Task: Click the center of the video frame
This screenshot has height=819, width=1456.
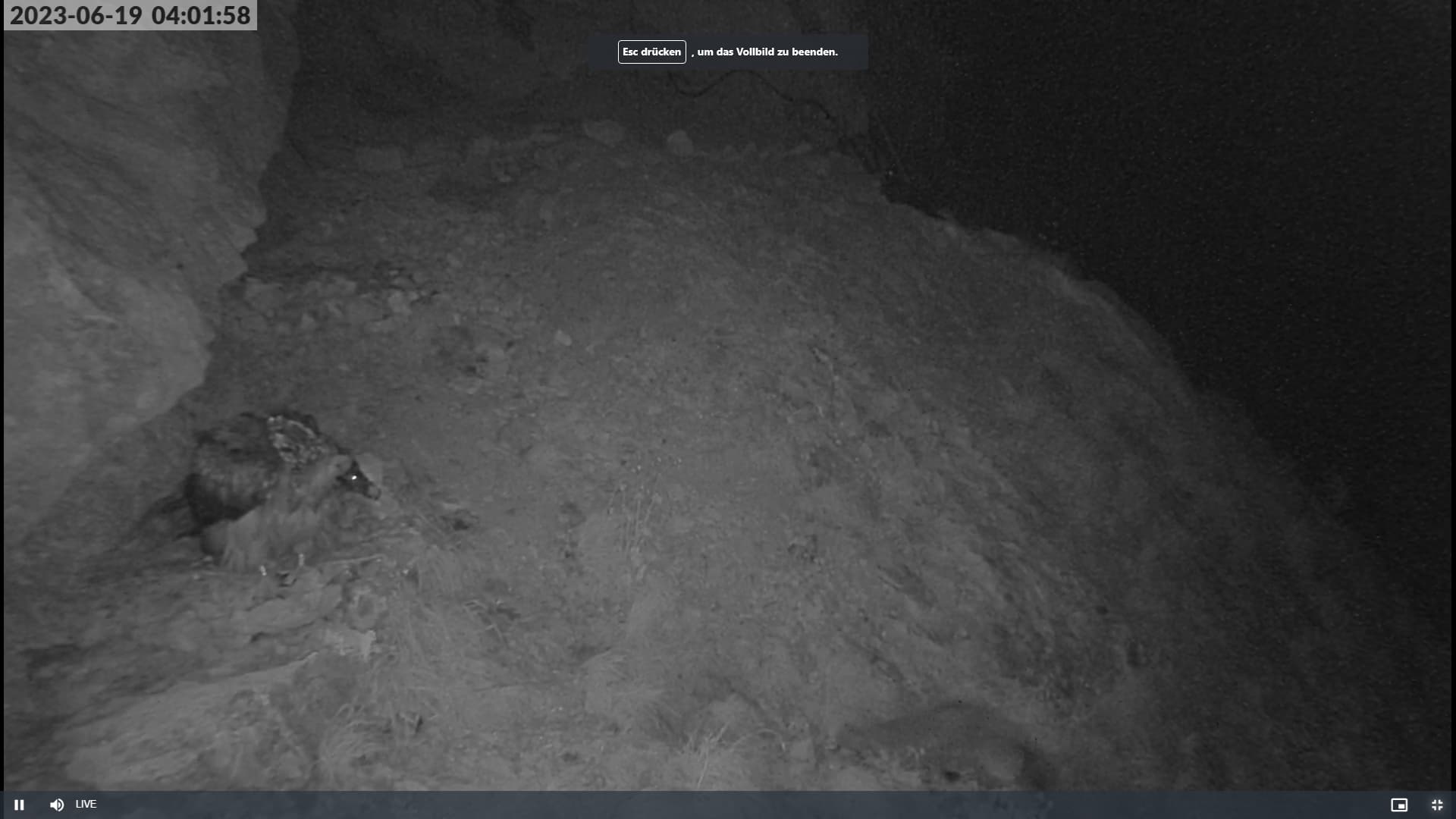Action: point(728,409)
